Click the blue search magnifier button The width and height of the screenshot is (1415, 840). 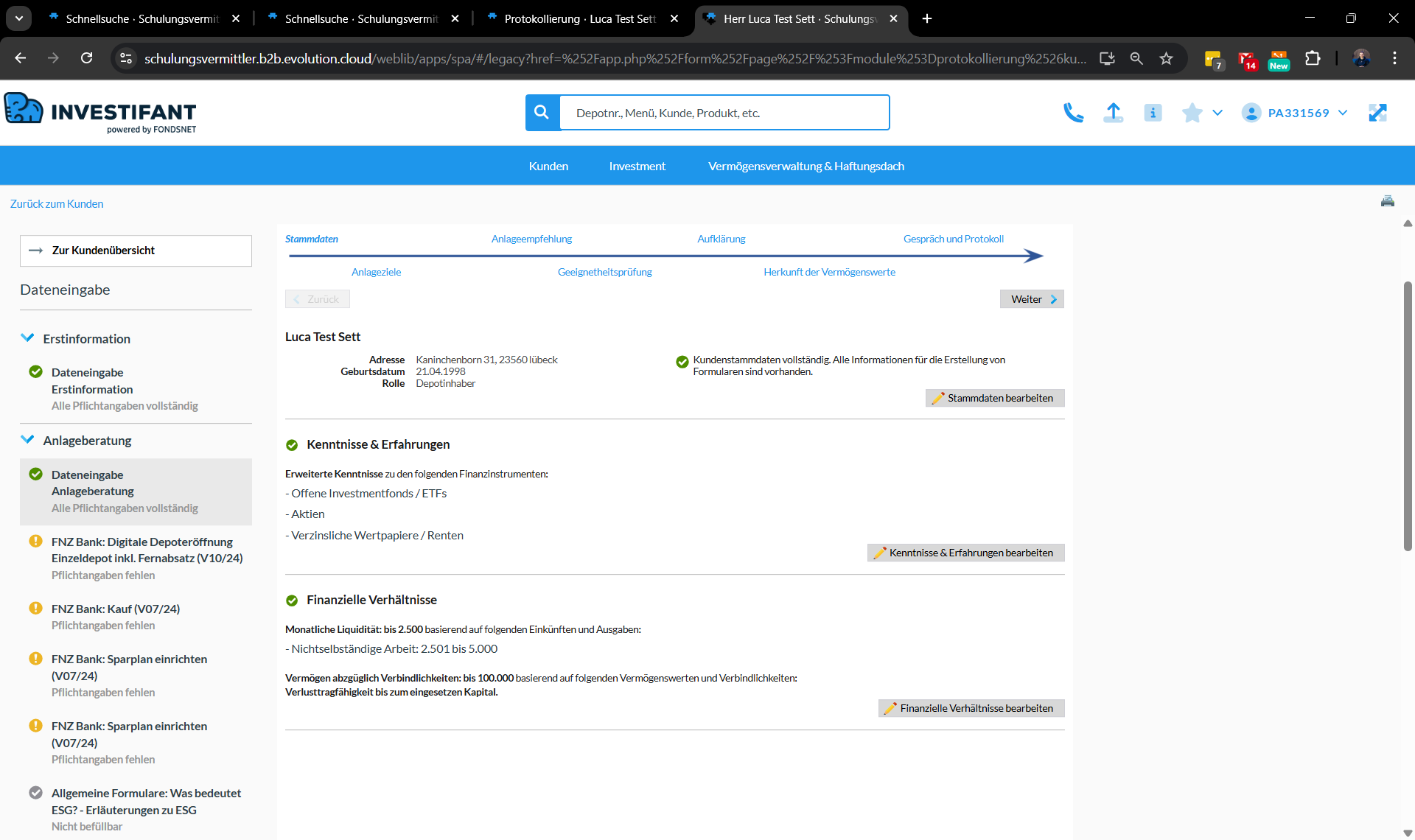[542, 113]
